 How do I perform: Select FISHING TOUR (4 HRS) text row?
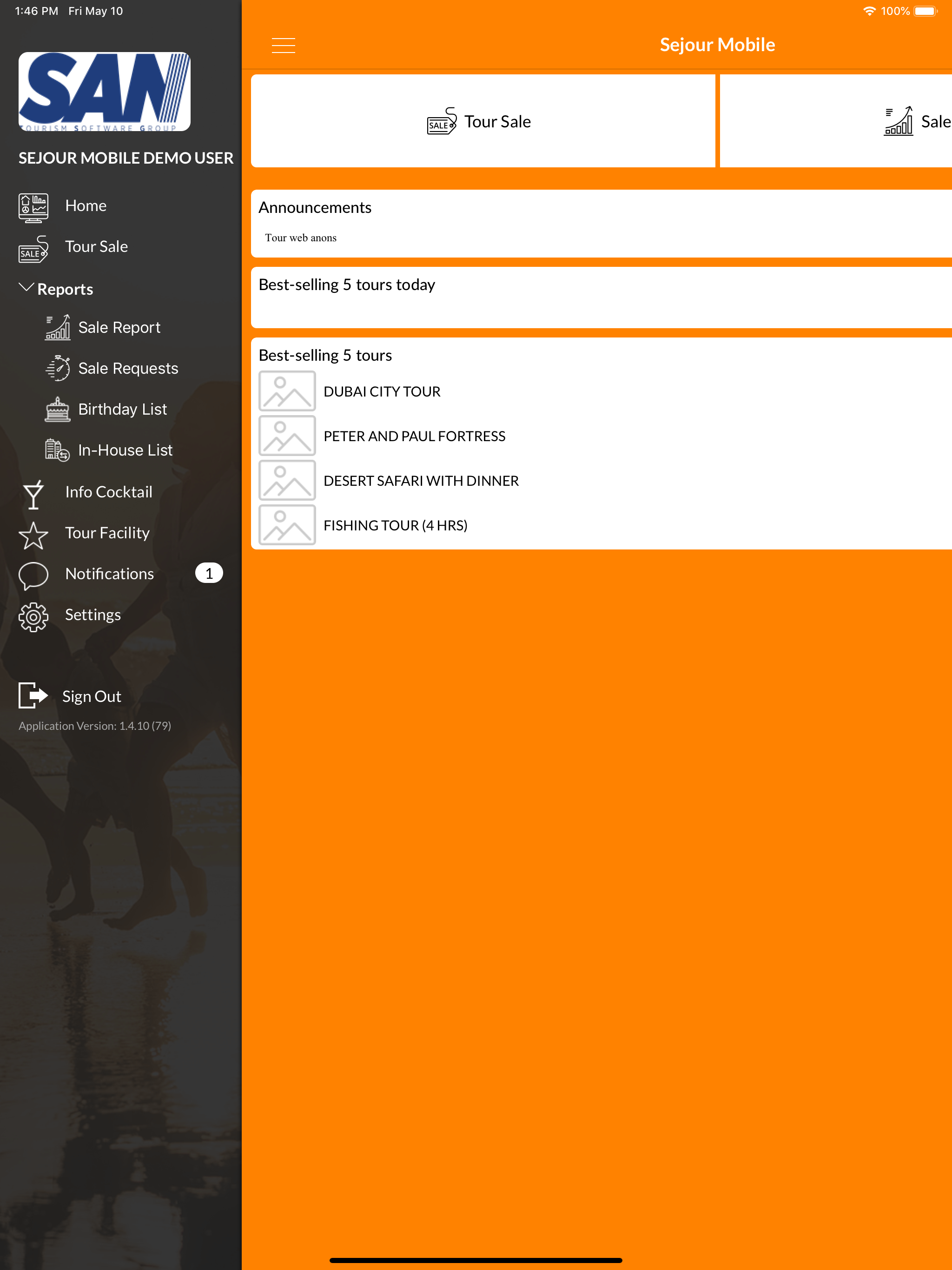click(396, 525)
